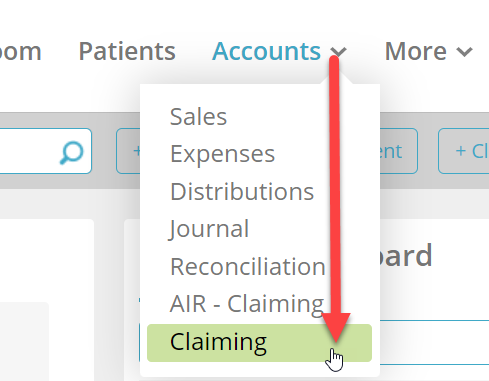Click the Accounts navigation label

[266, 51]
